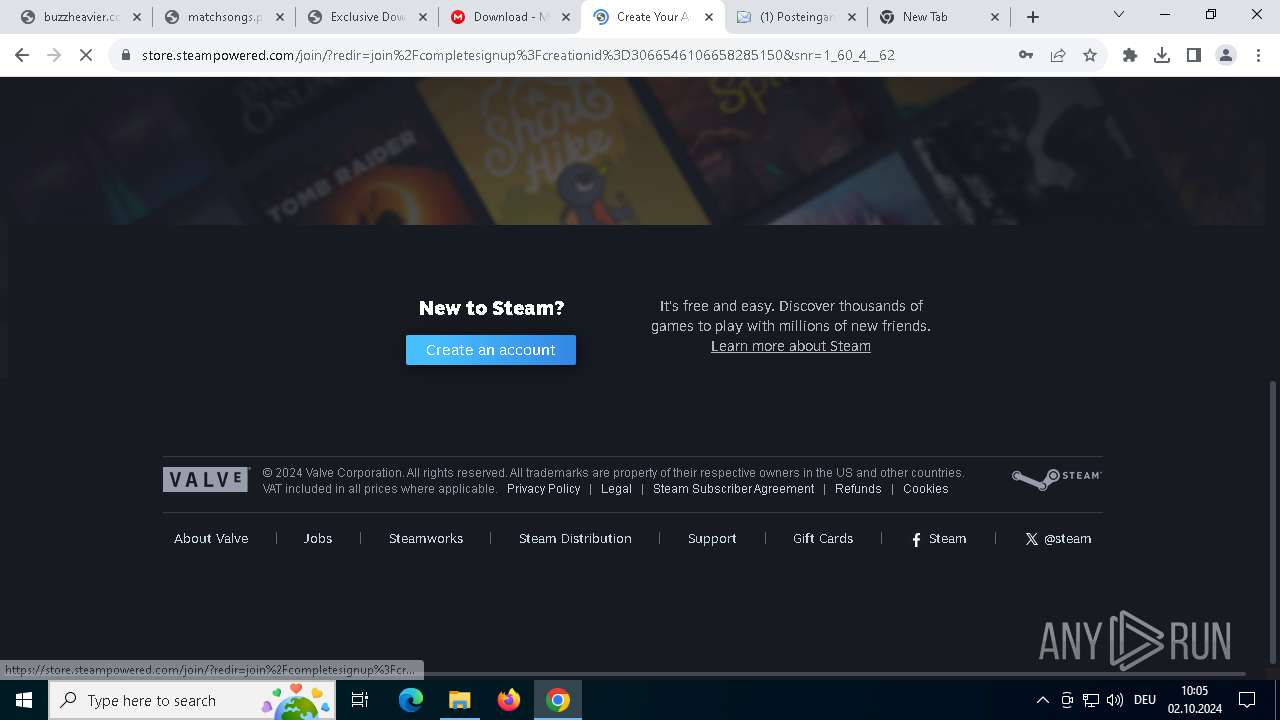Open Learn more about Steam link
Viewport: 1280px width, 720px height.
coord(791,346)
